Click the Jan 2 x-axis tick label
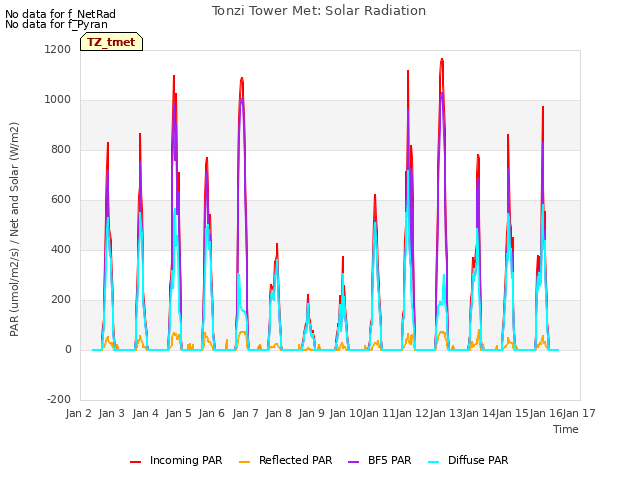Viewport: 640px width, 480px height. point(78,413)
